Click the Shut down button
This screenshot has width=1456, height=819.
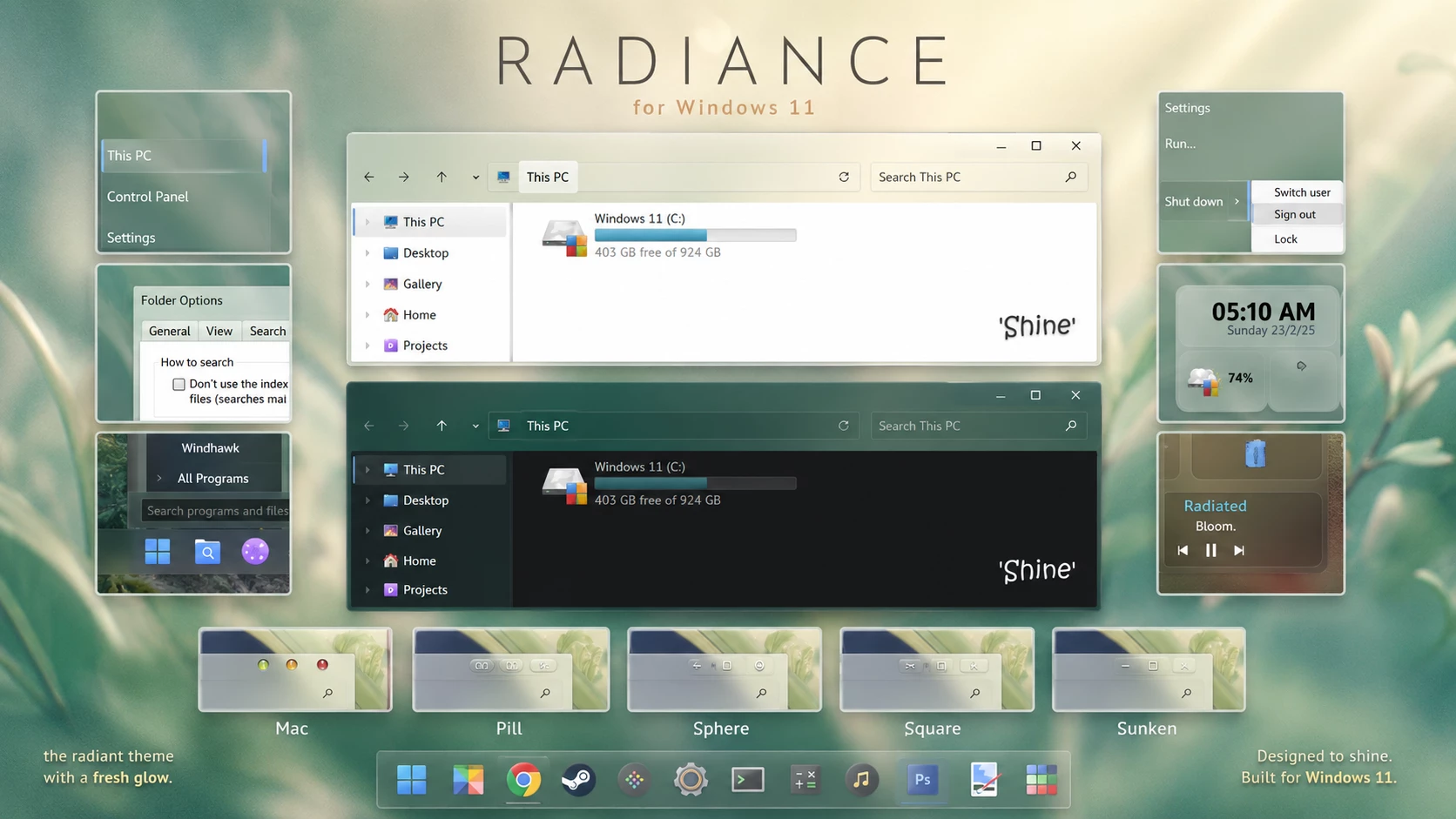coord(1194,201)
